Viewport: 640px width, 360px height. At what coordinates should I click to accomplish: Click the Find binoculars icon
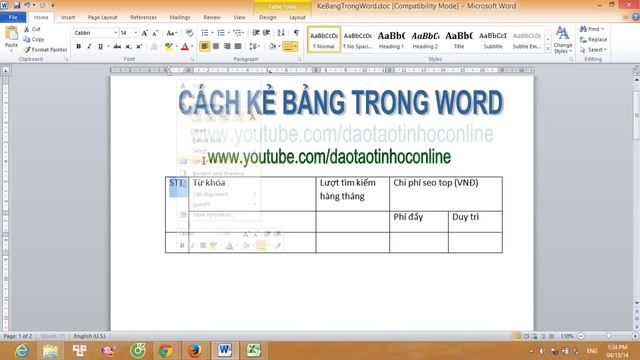(583, 29)
